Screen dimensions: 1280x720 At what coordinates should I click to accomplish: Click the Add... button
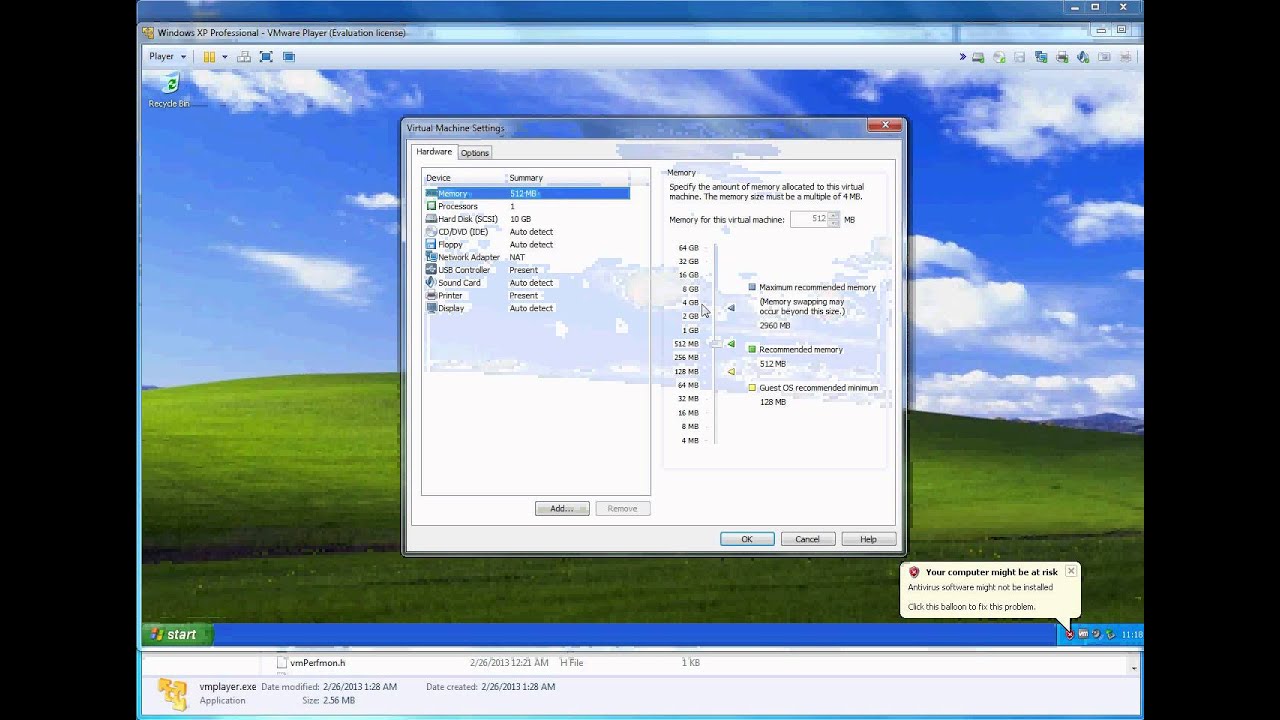pyautogui.click(x=562, y=509)
